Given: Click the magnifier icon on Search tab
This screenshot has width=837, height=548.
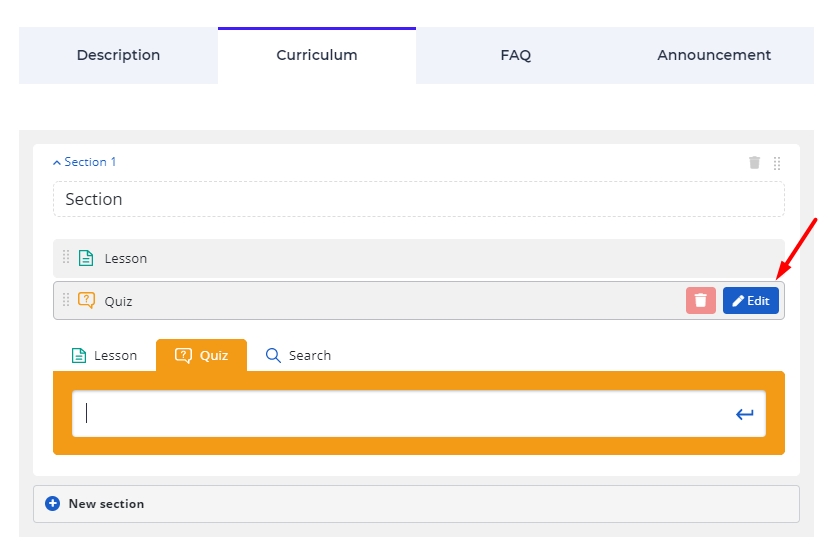Looking at the screenshot, I should coord(273,355).
